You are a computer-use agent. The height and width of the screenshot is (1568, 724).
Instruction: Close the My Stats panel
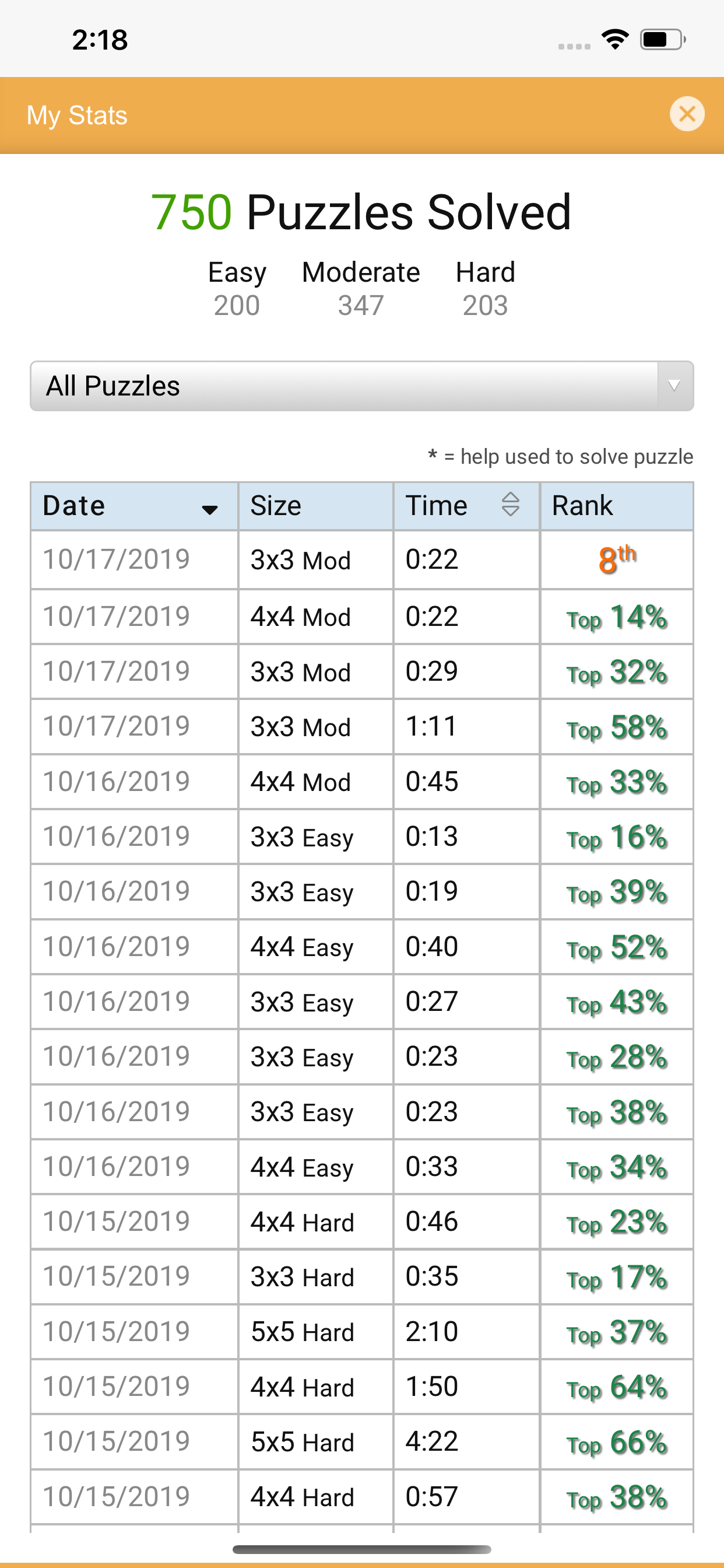click(687, 114)
